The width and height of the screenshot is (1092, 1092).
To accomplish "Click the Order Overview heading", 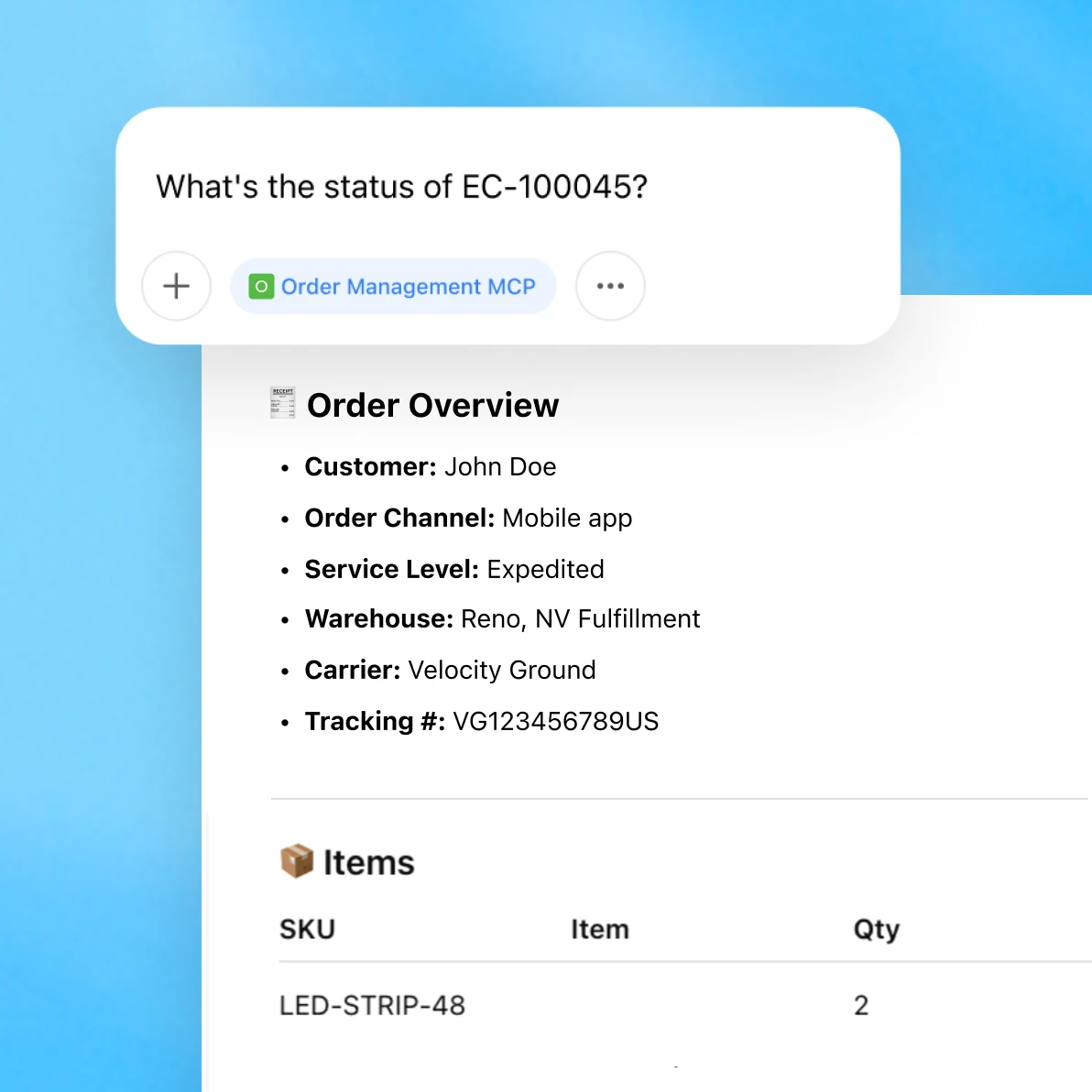I will 432,404.
